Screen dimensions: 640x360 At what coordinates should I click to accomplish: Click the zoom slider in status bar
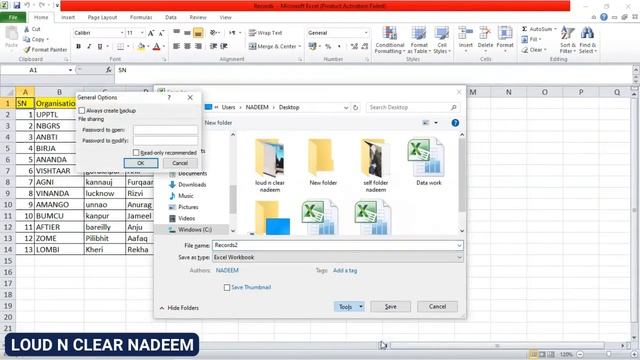pos(608,355)
